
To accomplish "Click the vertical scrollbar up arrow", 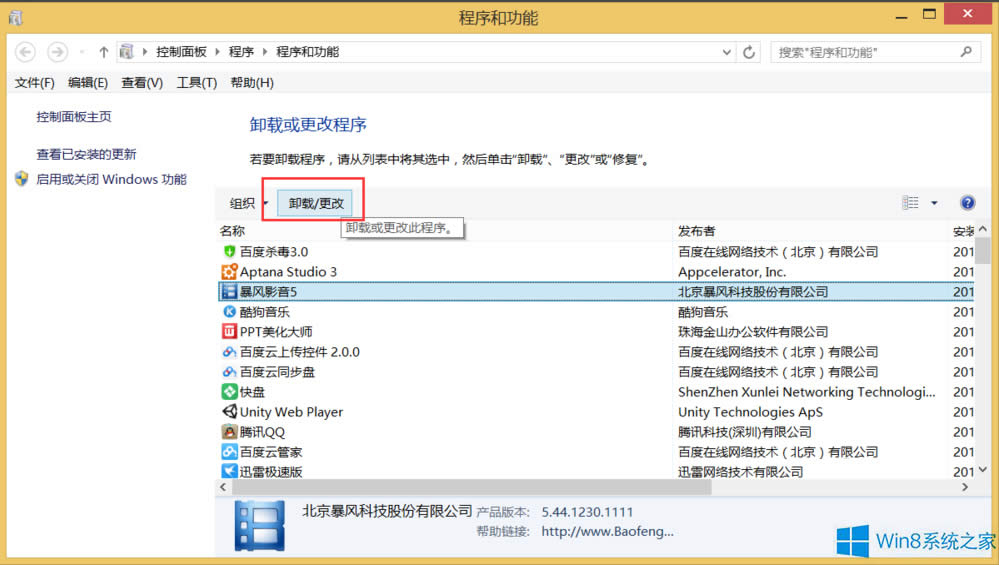I will (983, 229).
